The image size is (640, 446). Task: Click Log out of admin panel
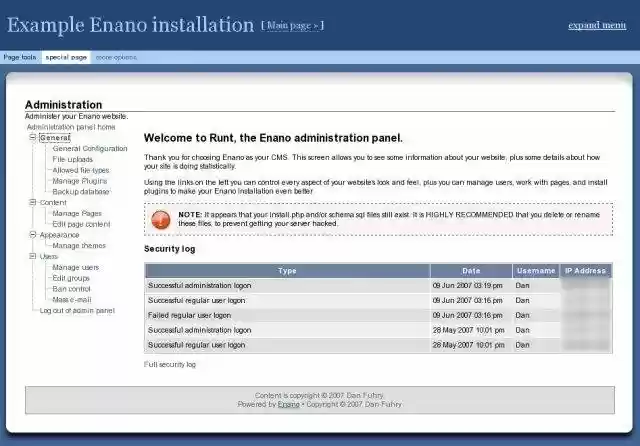coord(77,311)
